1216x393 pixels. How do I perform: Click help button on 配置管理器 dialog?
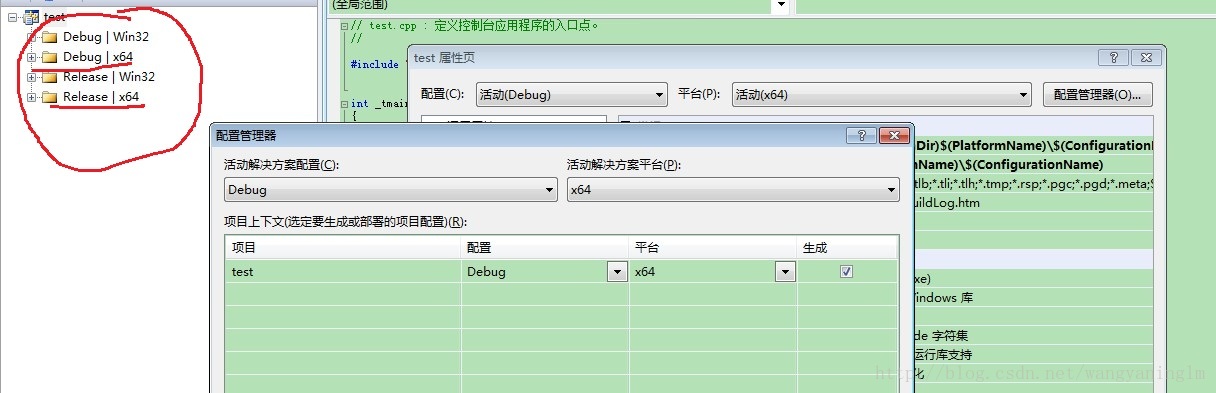[x=861, y=135]
